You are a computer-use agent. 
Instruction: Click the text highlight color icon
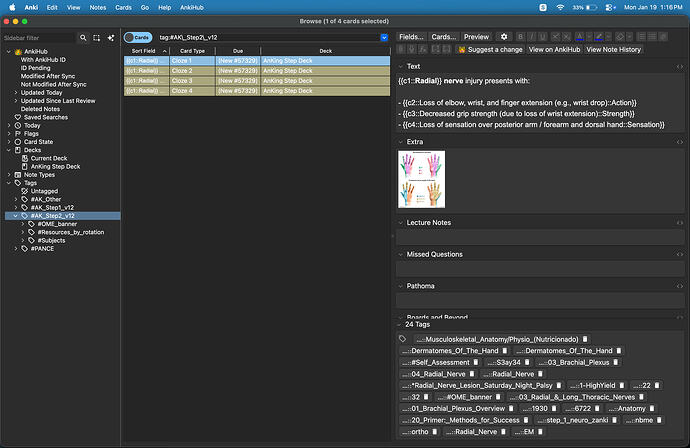[598, 37]
